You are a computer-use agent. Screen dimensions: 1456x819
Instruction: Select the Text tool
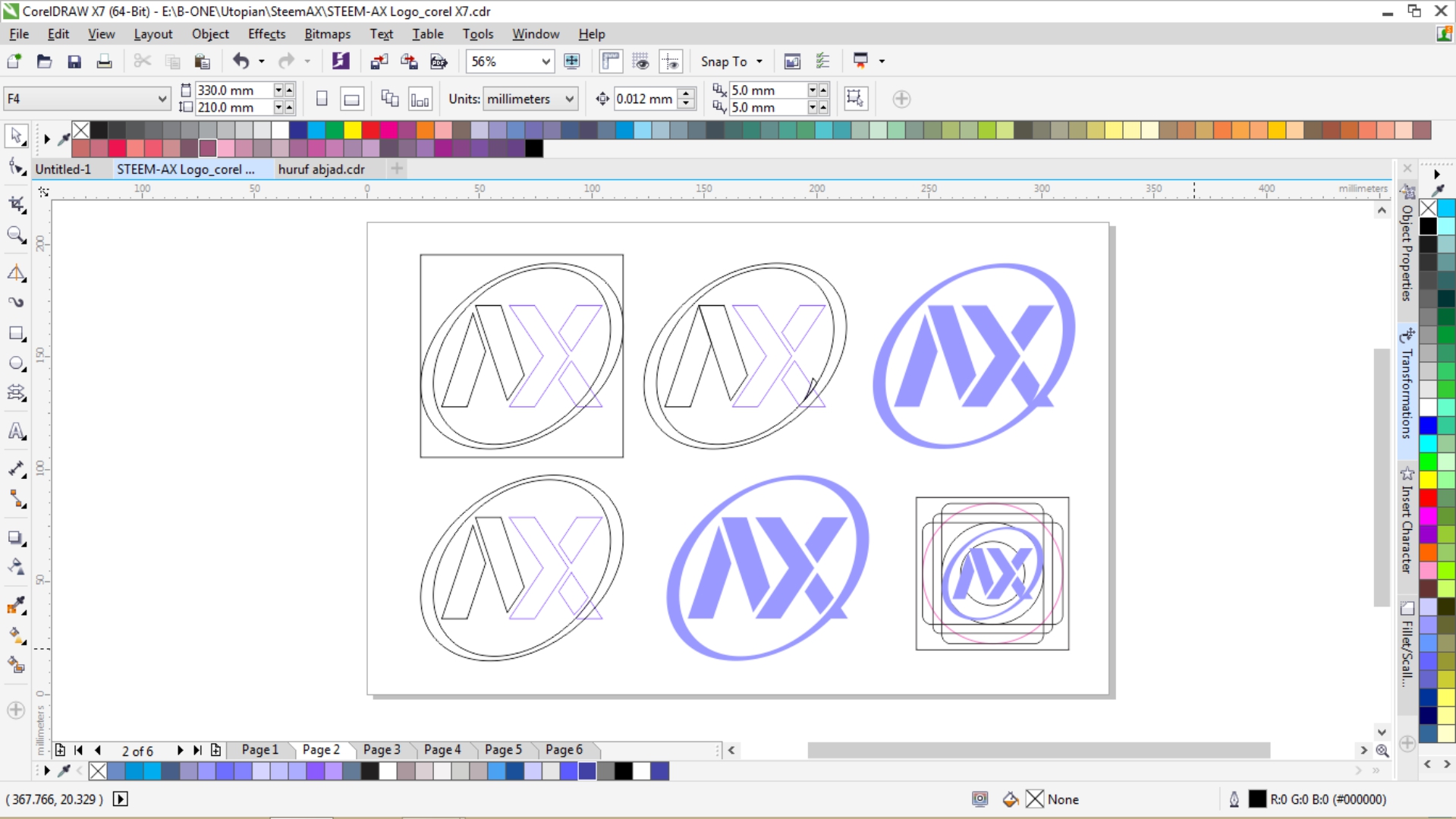[x=16, y=431]
